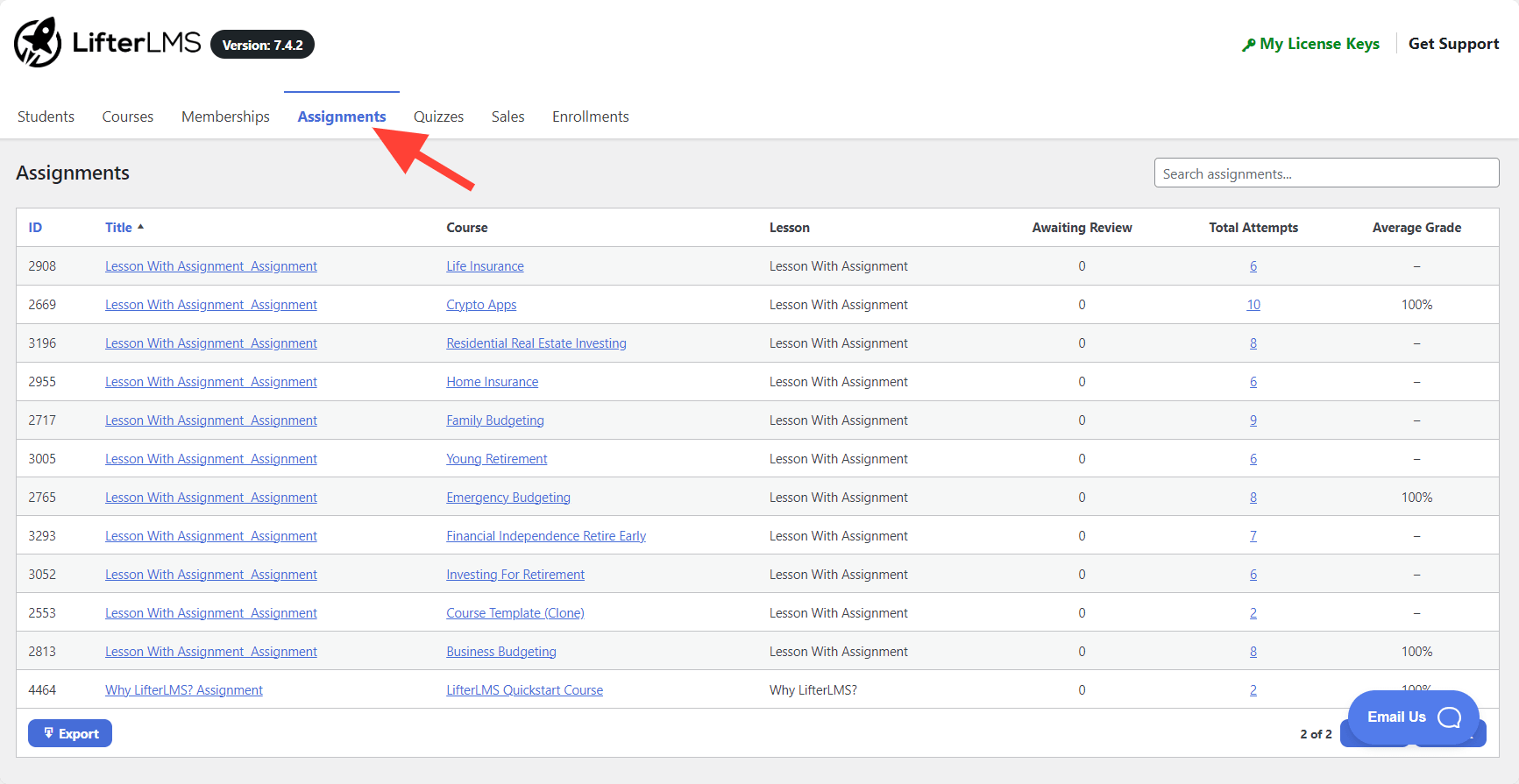This screenshot has height=784, width=1519.
Task: Open assignment title in row ID 2717
Action: [211, 420]
